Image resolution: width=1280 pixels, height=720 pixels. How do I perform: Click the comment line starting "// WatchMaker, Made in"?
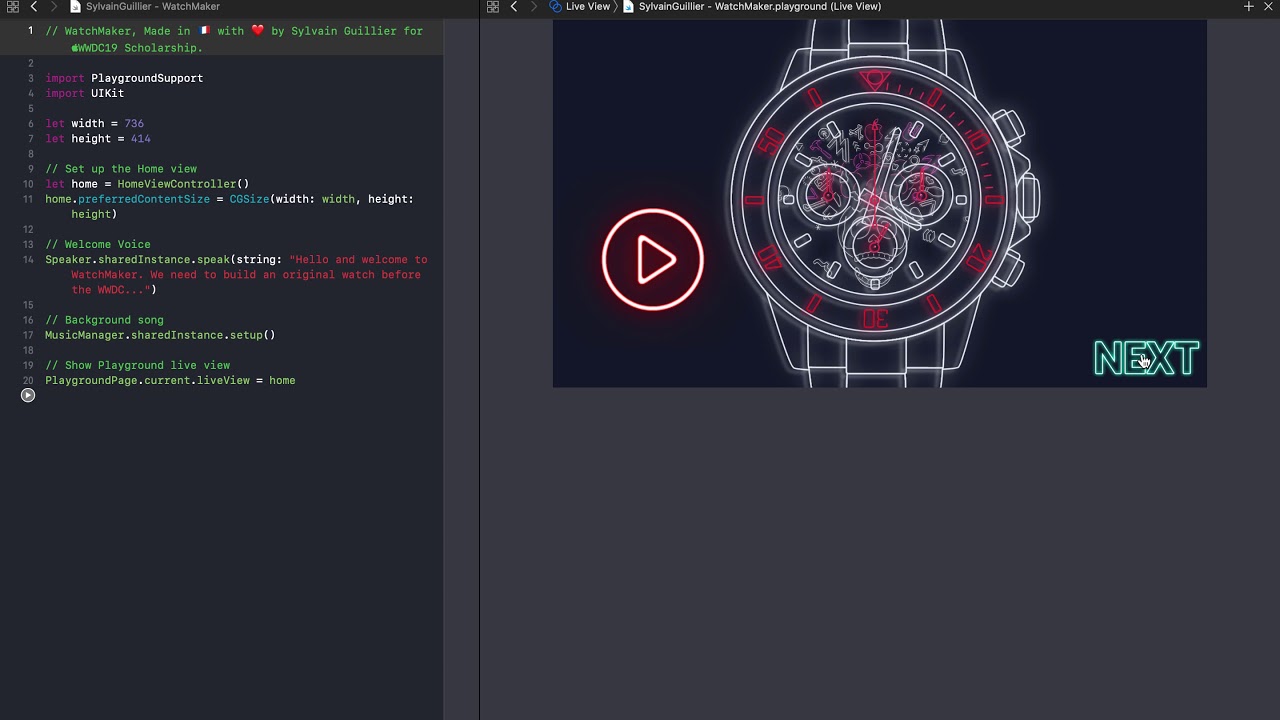234,39
